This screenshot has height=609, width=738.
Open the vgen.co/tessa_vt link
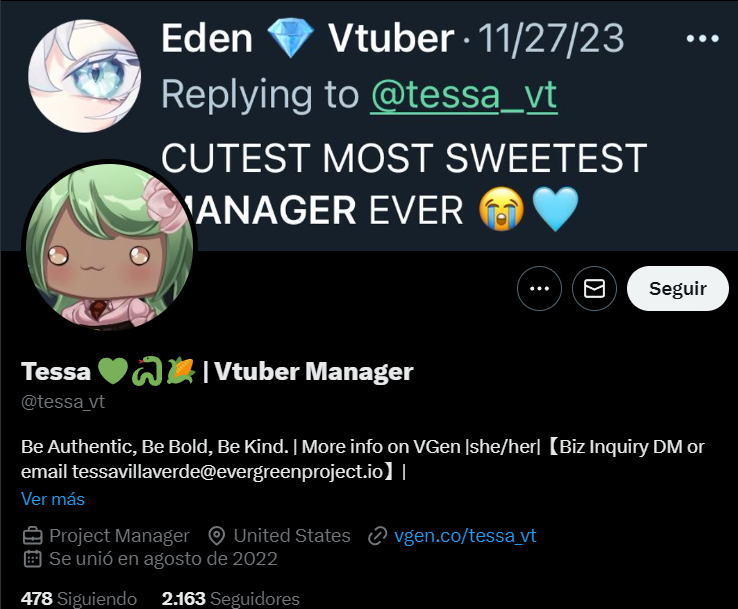465,536
